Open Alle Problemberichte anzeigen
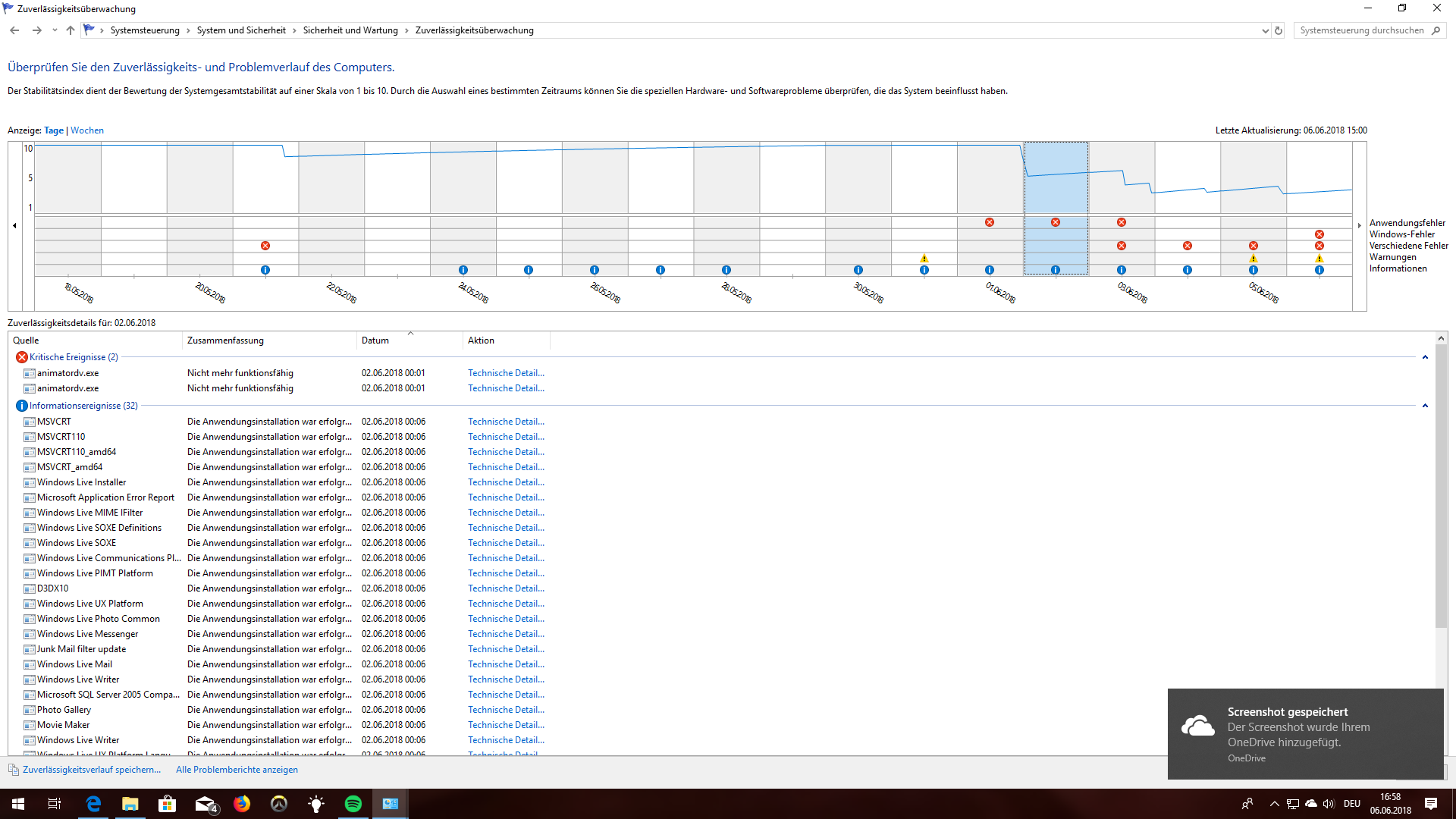The image size is (1456, 819). click(x=237, y=770)
